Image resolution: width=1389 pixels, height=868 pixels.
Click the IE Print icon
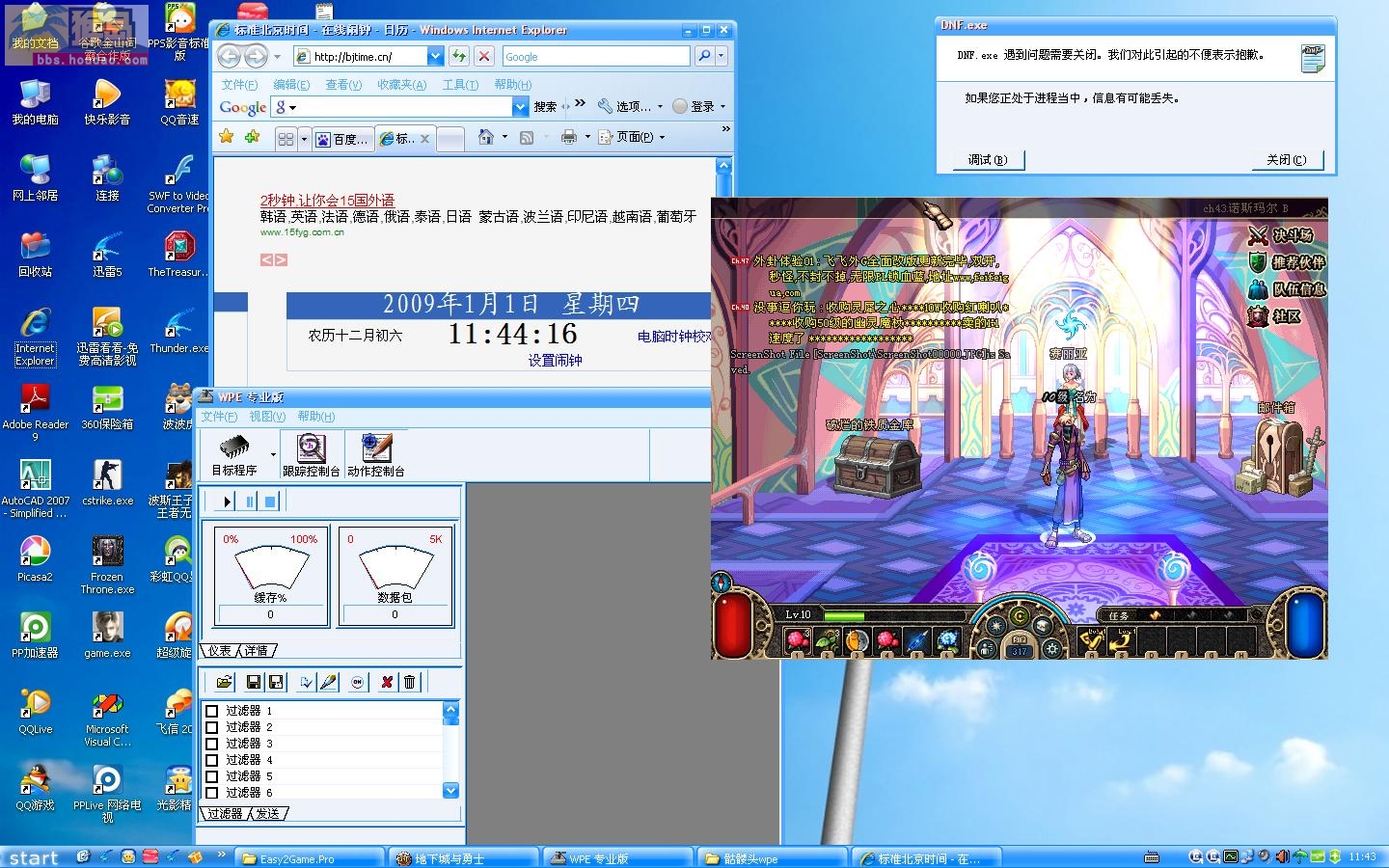569,137
